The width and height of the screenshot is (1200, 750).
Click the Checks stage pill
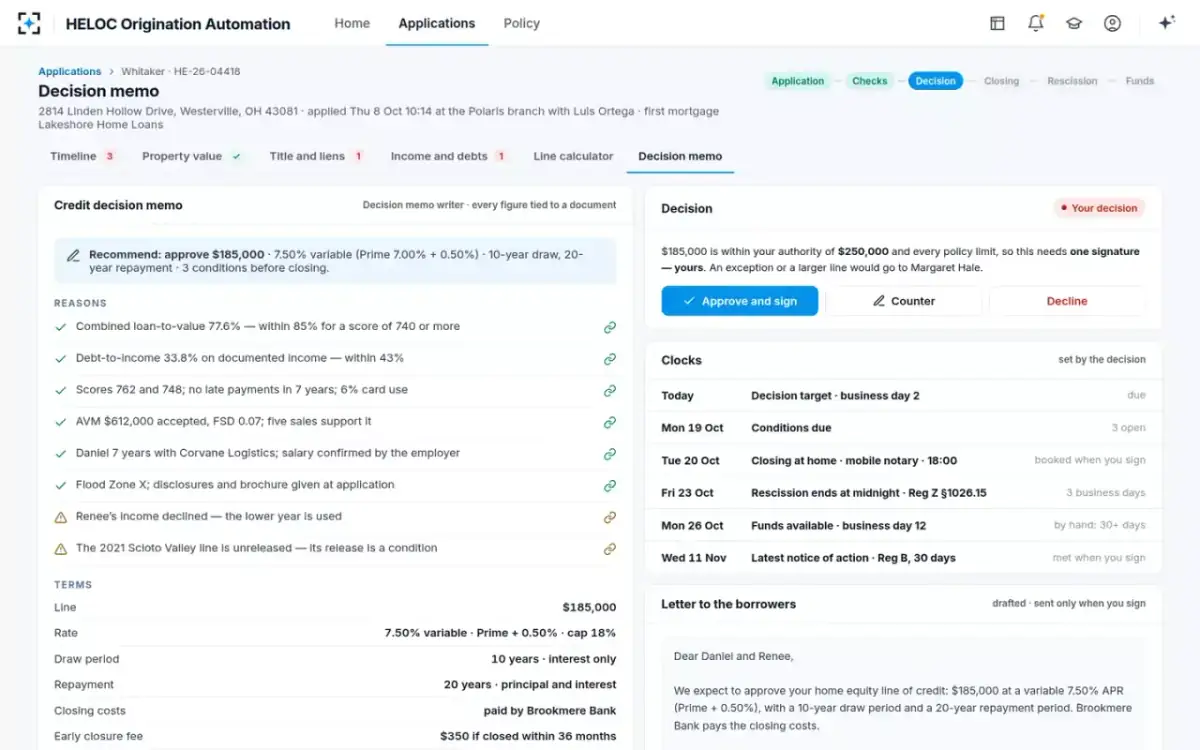pyautogui.click(x=869, y=81)
